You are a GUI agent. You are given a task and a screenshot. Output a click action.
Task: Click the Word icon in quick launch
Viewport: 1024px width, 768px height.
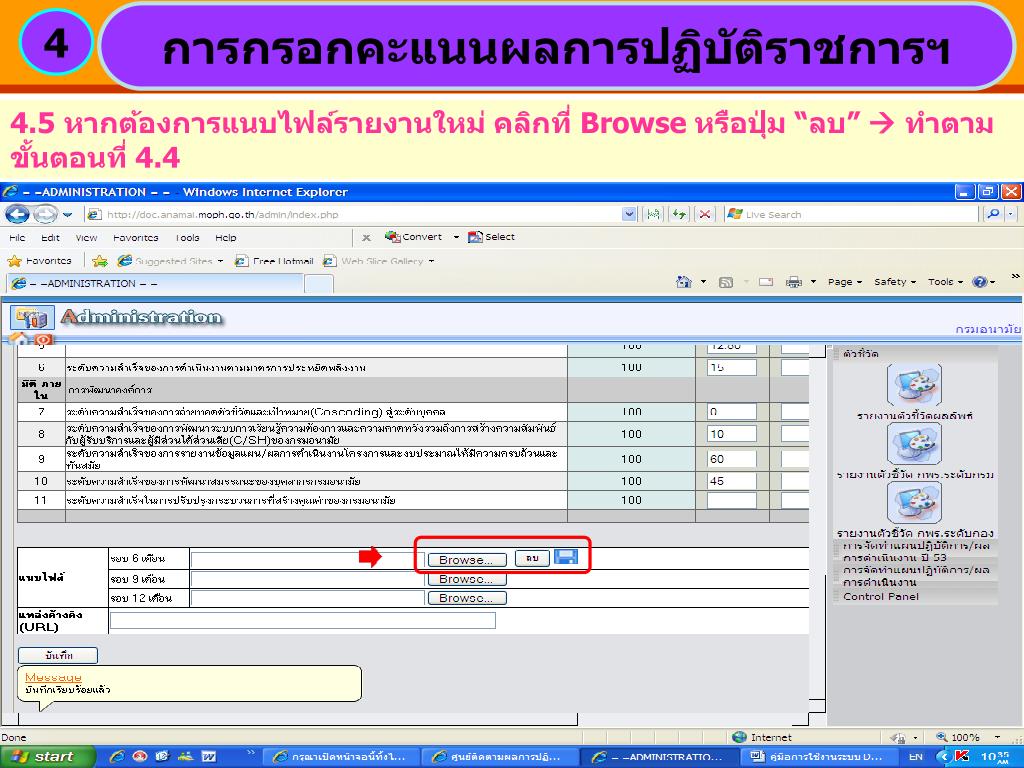(209, 756)
